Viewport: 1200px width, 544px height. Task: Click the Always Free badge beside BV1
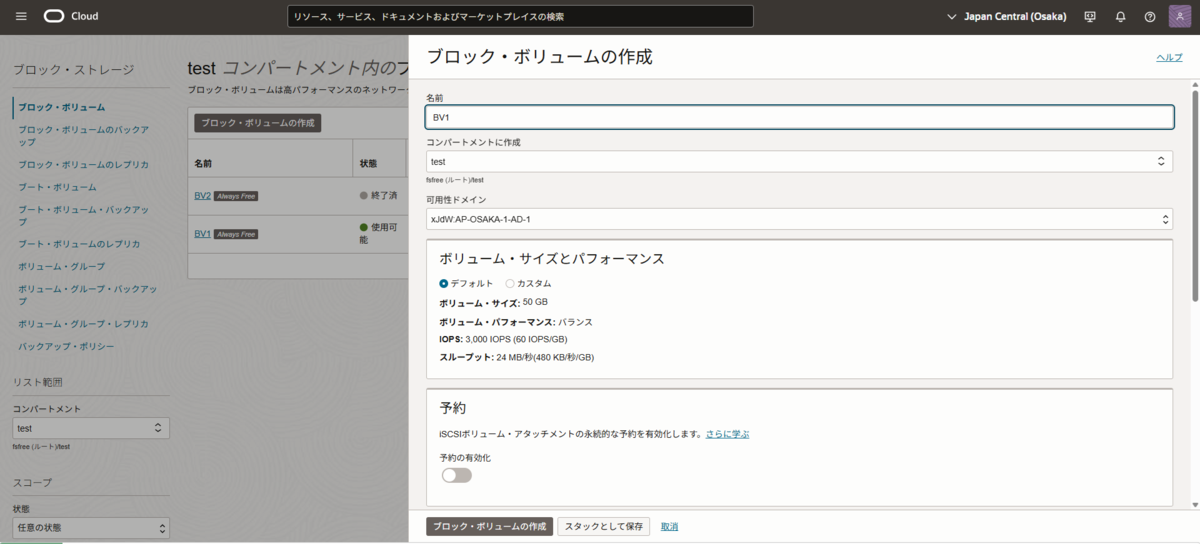pyautogui.click(x=236, y=234)
